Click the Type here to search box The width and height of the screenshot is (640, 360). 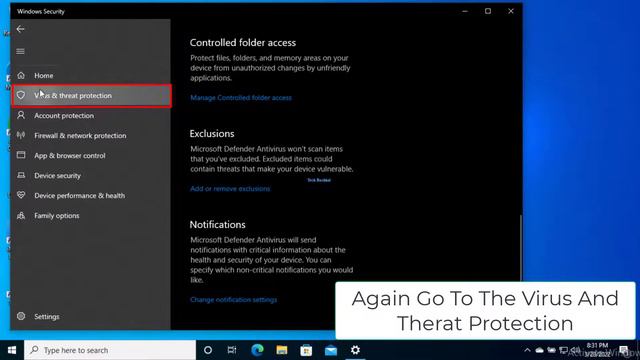110,350
